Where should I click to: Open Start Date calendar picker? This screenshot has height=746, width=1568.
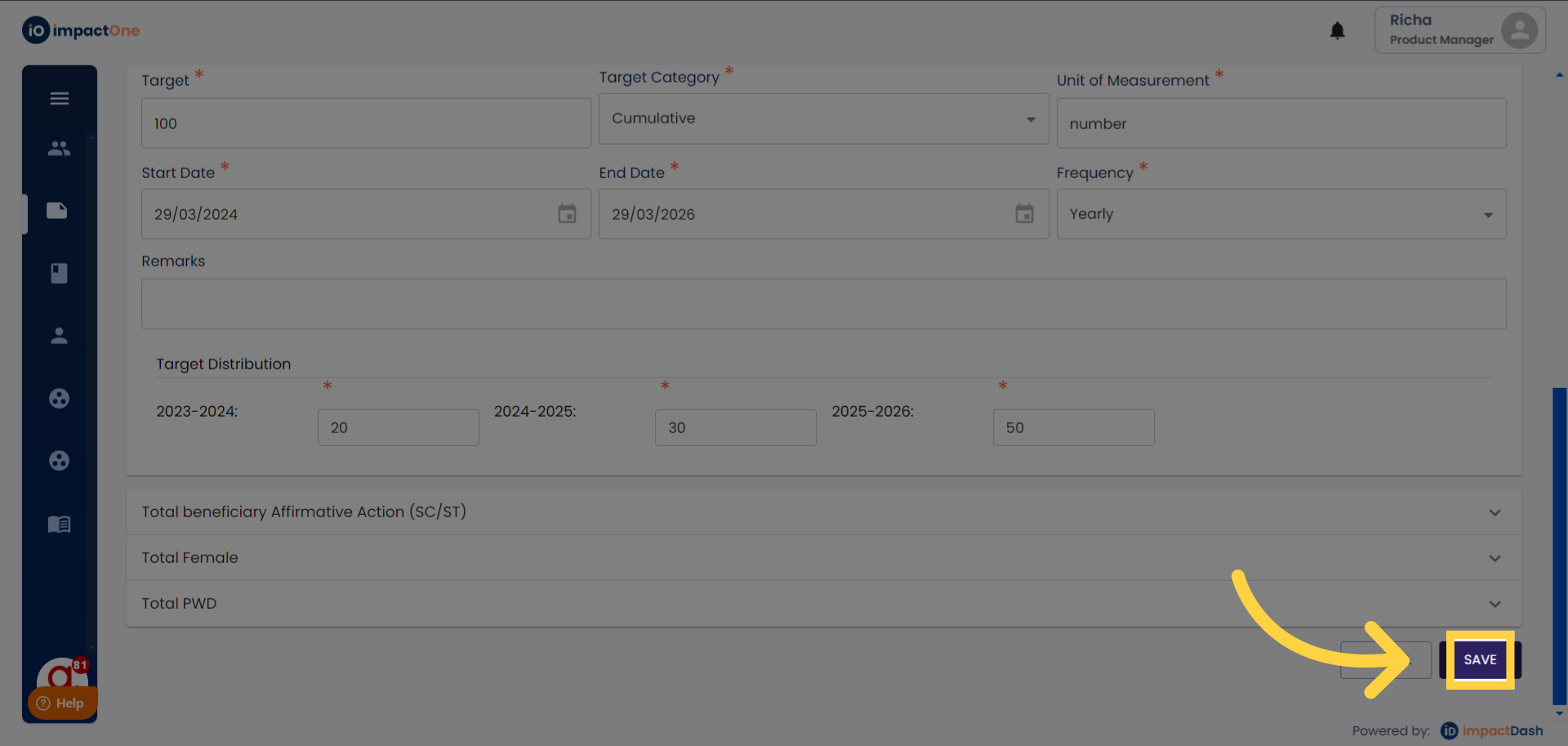[567, 214]
